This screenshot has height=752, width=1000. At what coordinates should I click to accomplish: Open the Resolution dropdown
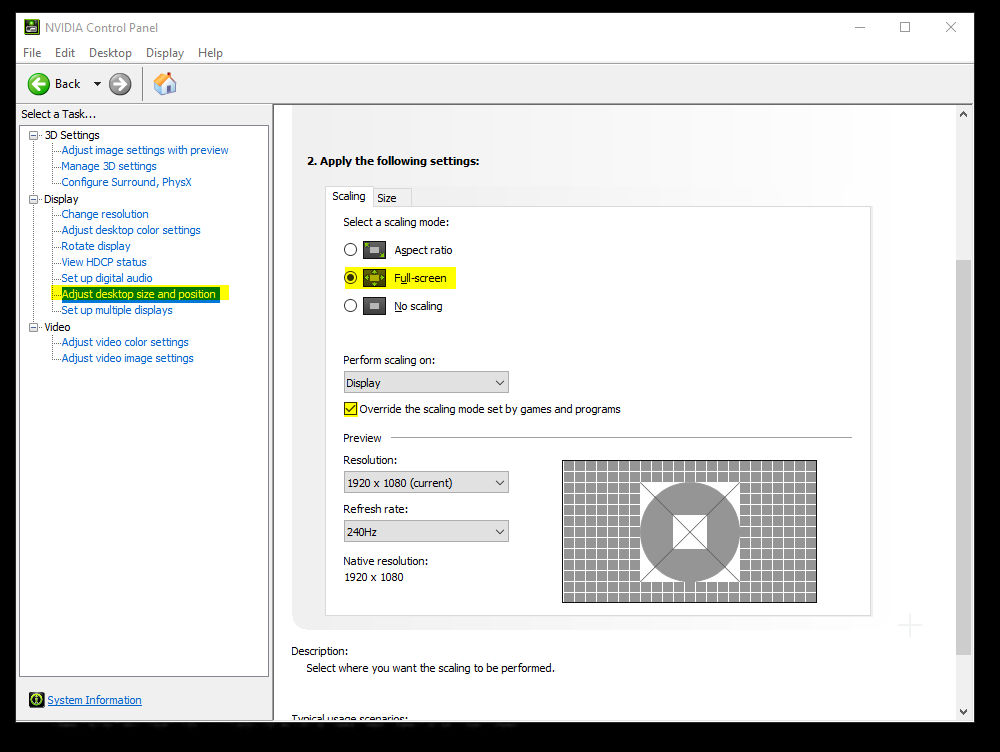point(426,483)
